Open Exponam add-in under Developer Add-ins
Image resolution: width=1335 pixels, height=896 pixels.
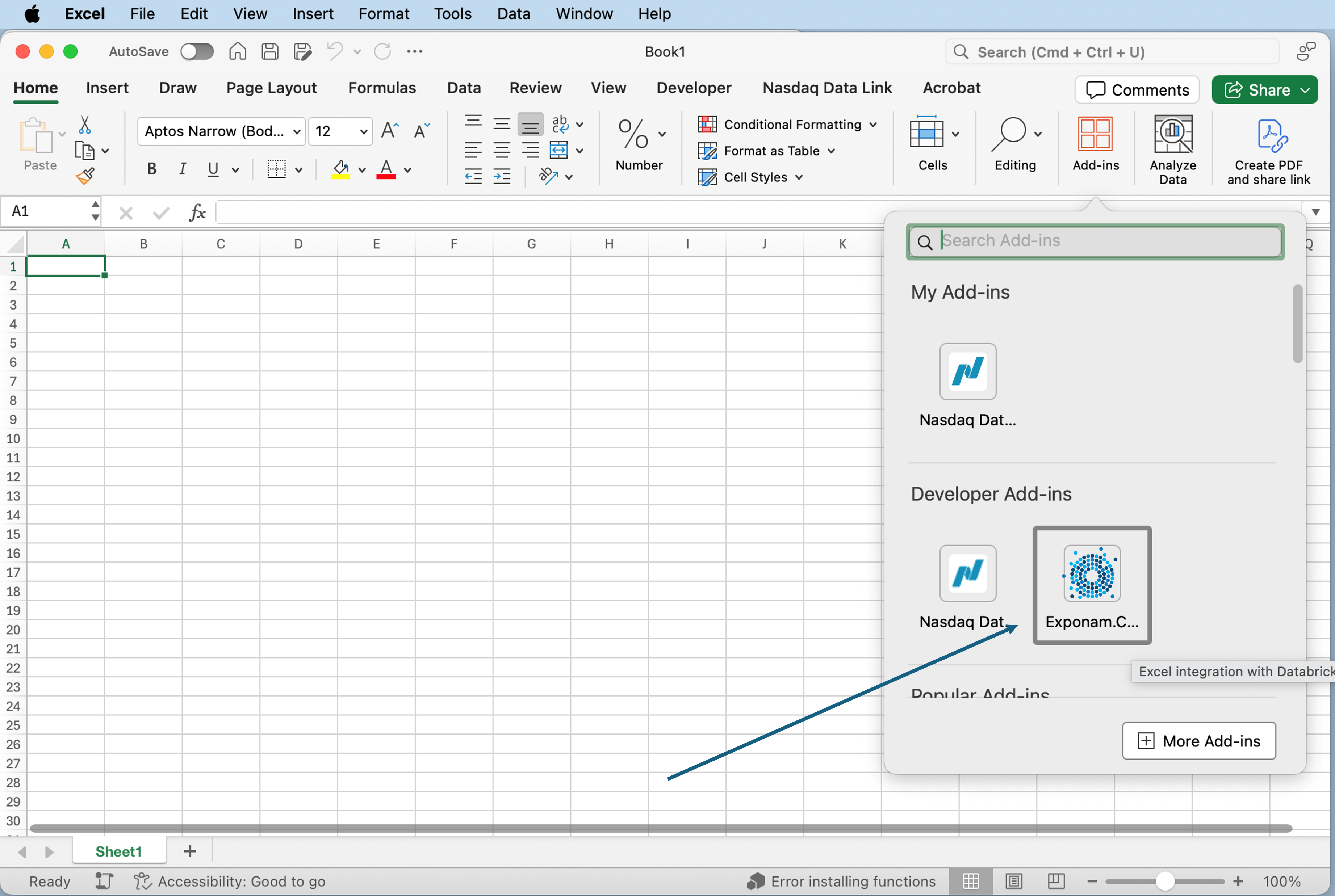pos(1092,586)
